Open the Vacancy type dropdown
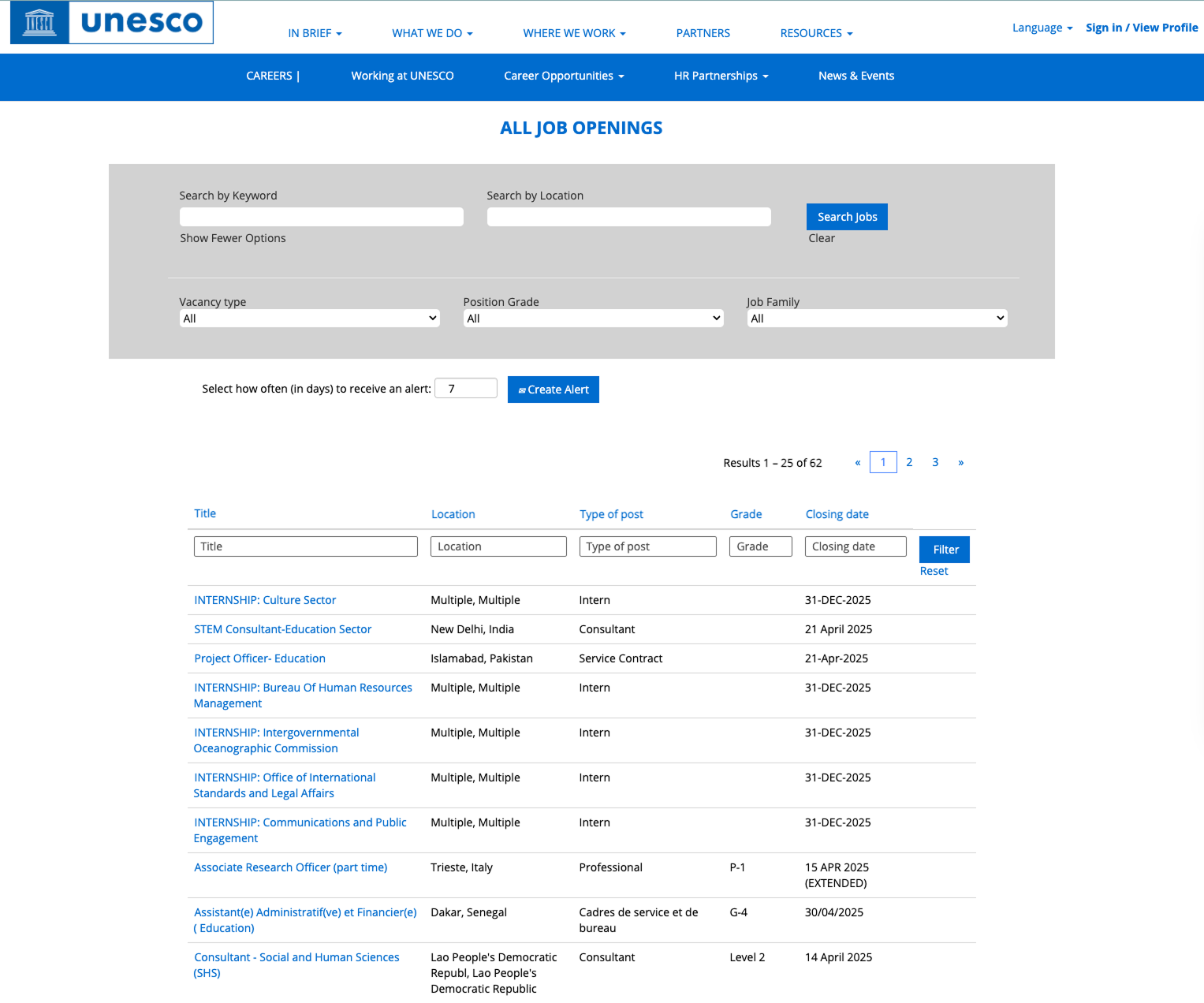This screenshot has height=1003, width=1204. pos(309,319)
